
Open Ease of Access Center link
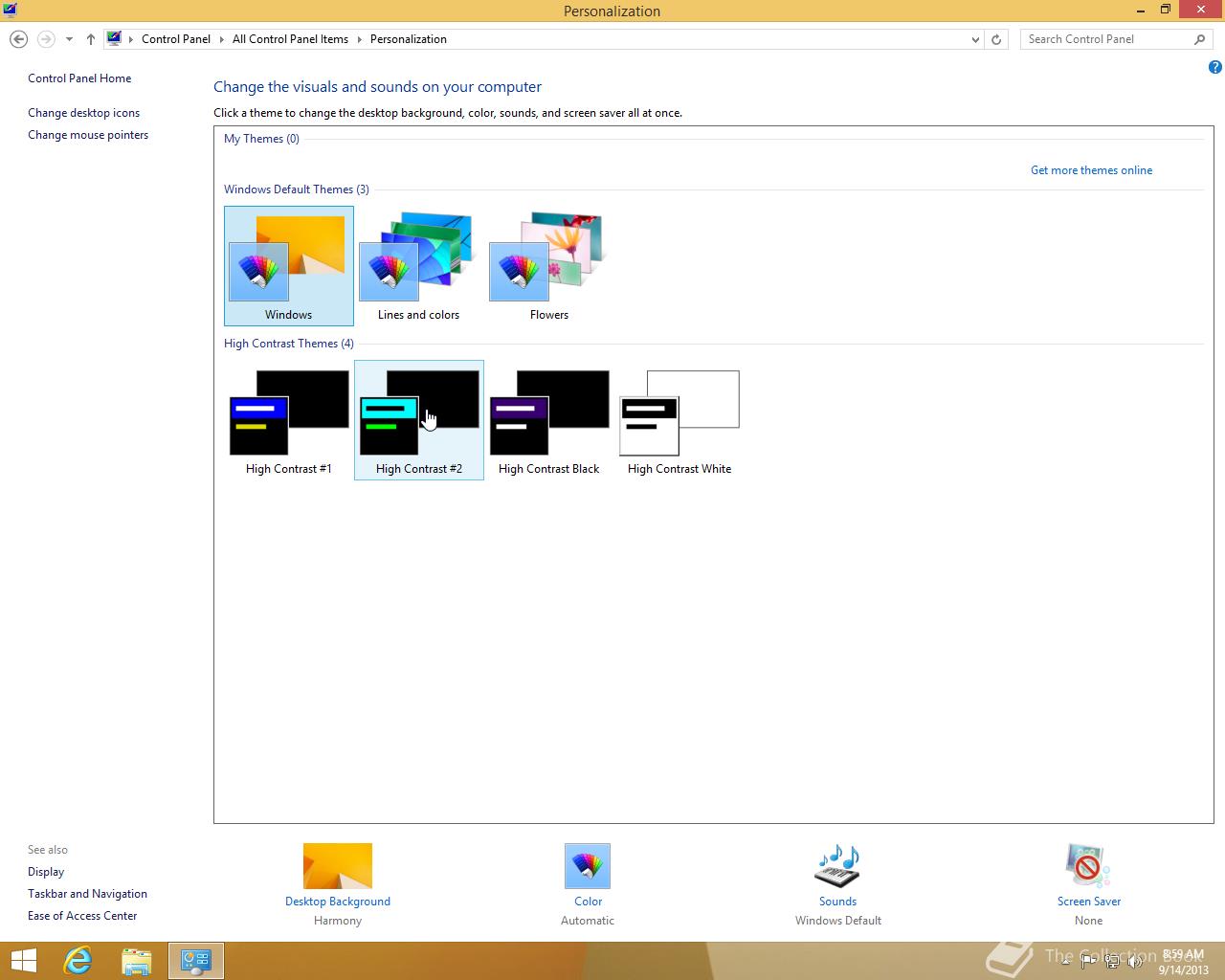pyautogui.click(x=82, y=916)
